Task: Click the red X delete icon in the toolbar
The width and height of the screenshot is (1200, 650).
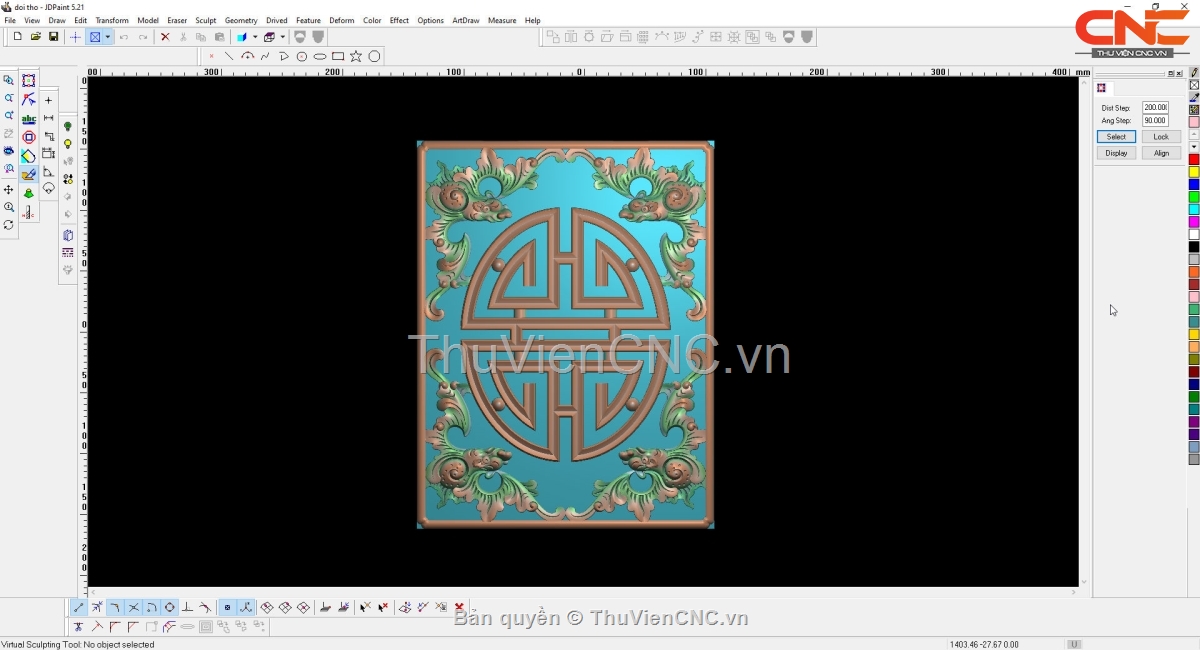Action: click(x=165, y=37)
